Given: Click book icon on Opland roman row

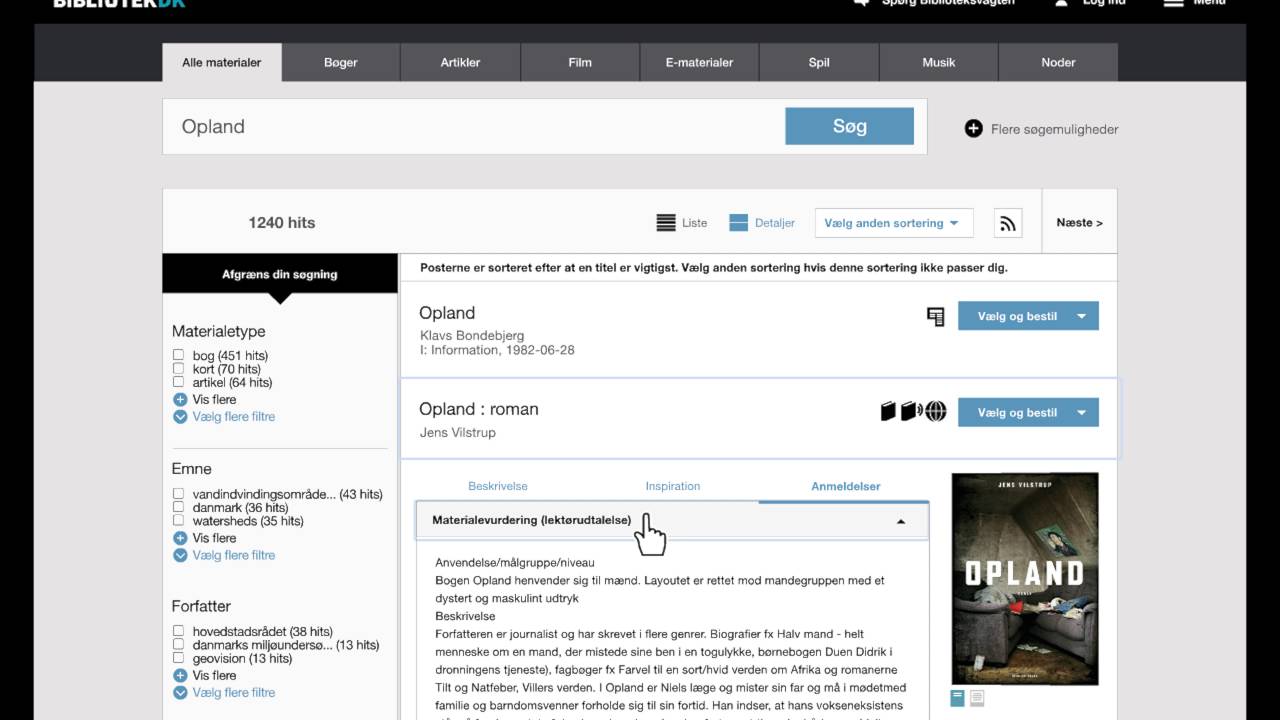Looking at the screenshot, I should 887,411.
